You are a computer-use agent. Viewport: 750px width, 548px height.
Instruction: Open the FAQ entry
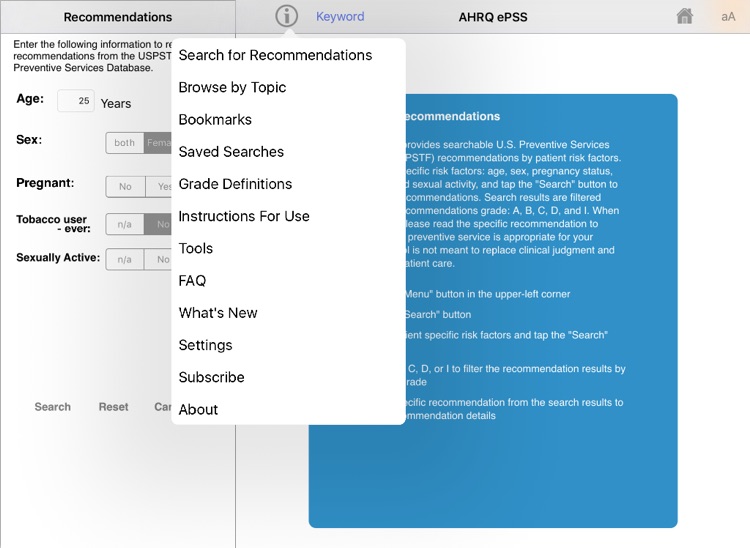(x=288, y=280)
